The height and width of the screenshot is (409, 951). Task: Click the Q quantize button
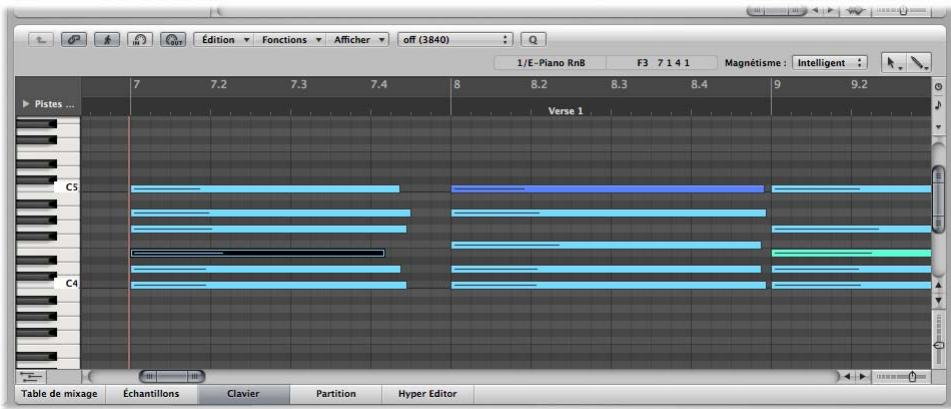pyautogui.click(x=533, y=39)
